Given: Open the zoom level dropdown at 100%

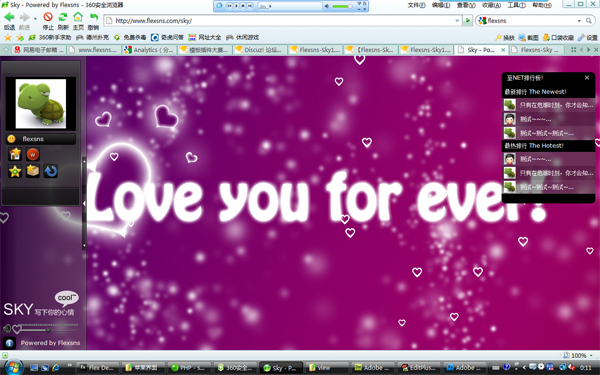Looking at the screenshot, I should tap(591, 356).
